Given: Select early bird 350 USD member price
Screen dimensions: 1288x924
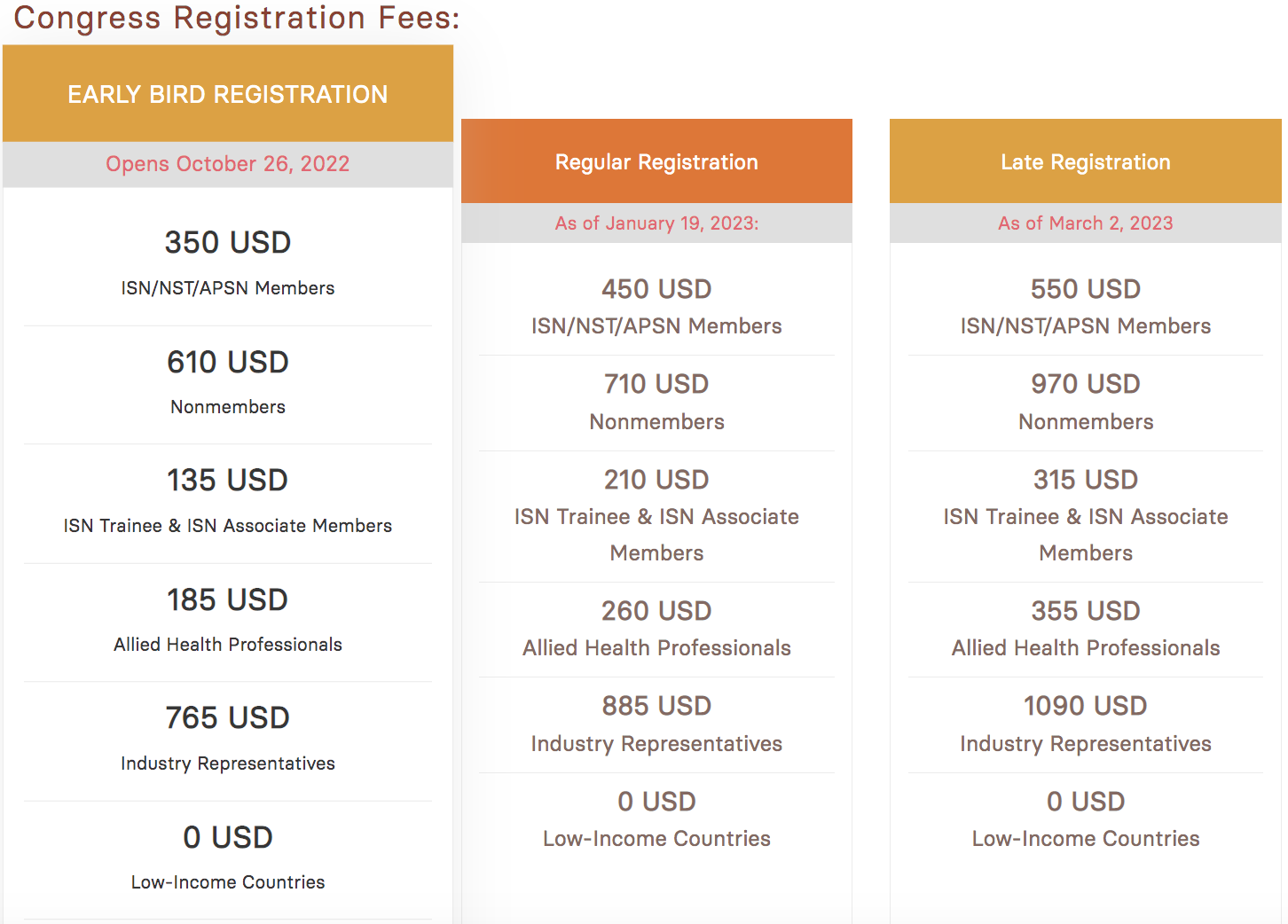Looking at the screenshot, I should pos(228,242).
